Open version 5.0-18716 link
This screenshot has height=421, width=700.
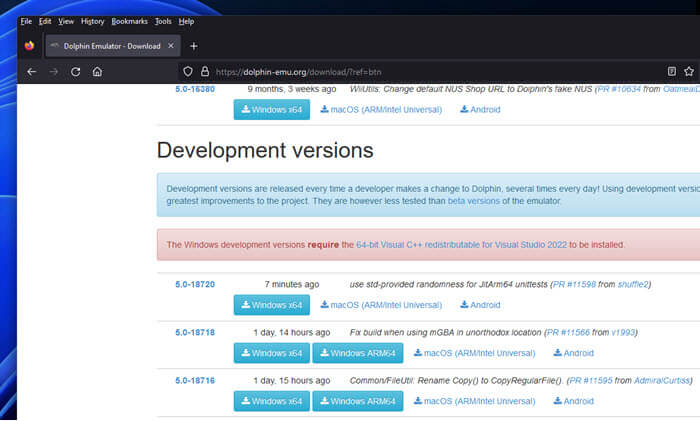195,381
